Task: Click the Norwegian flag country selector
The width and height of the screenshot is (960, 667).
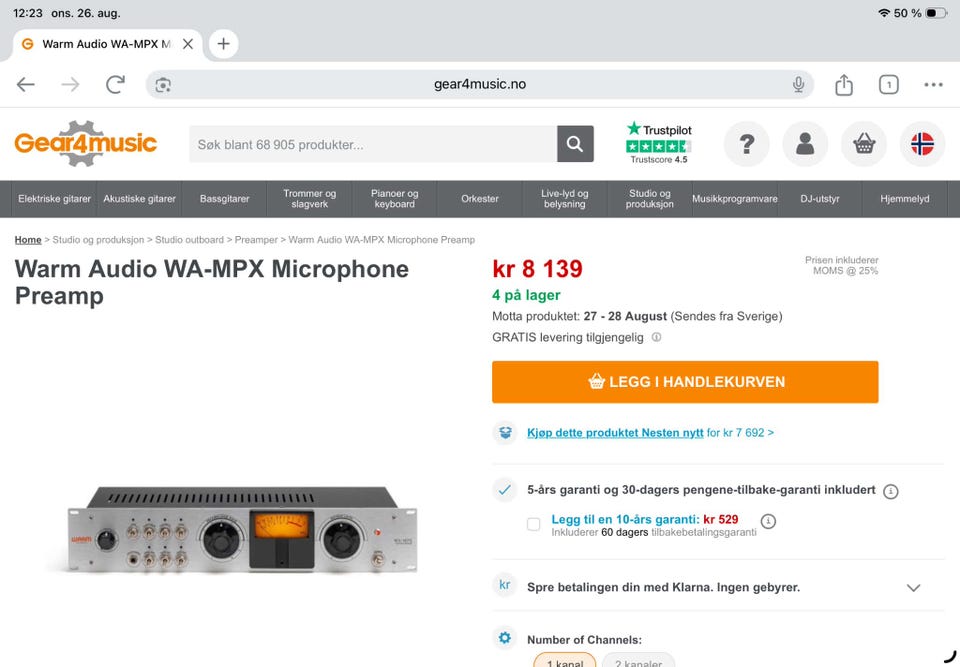Action: point(922,144)
